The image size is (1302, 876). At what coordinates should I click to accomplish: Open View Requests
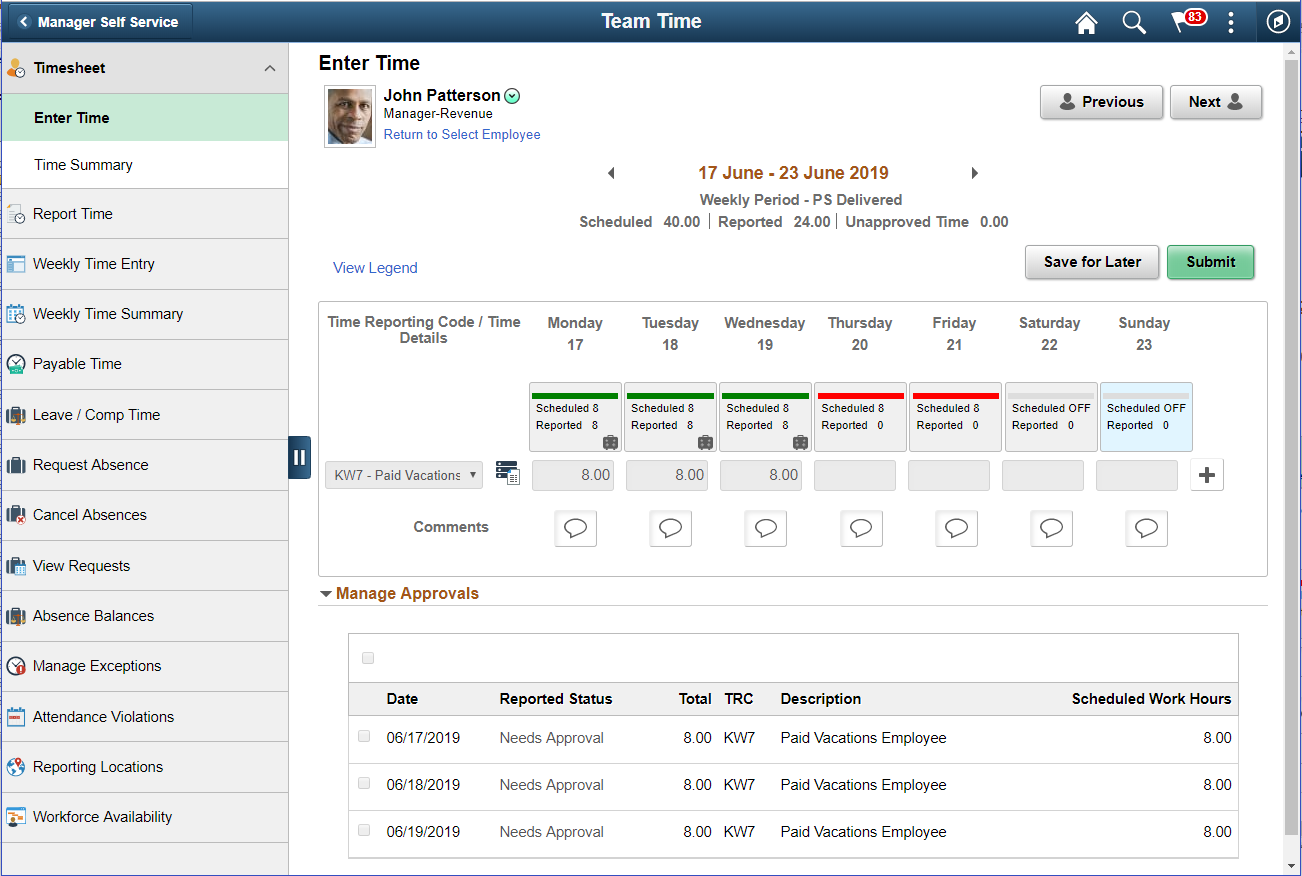pyautogui.click(x=144, y=566)
